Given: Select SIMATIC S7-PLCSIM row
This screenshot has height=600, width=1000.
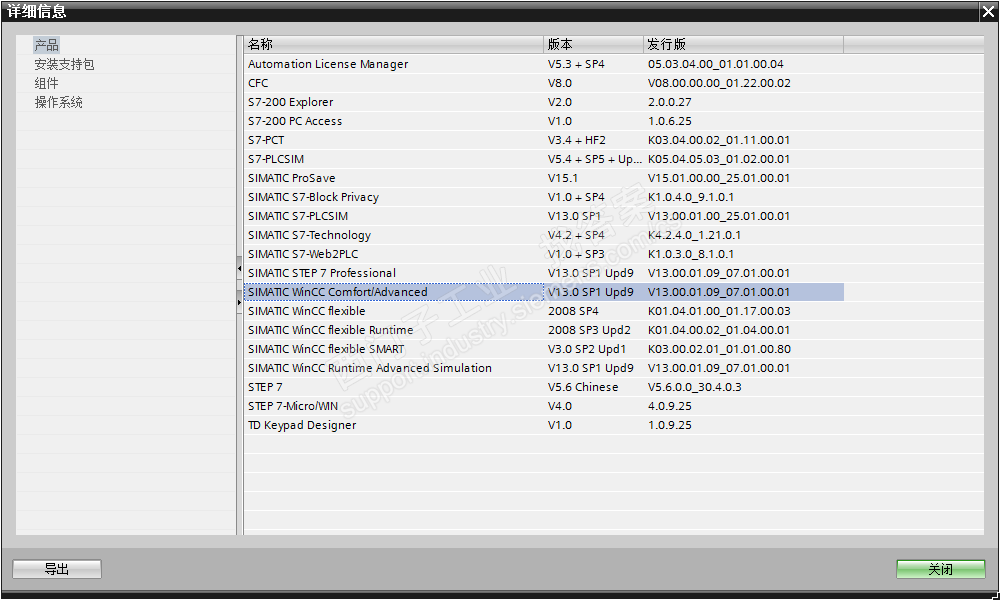Looking at the screenshot, I should click(x=544, y=216).
